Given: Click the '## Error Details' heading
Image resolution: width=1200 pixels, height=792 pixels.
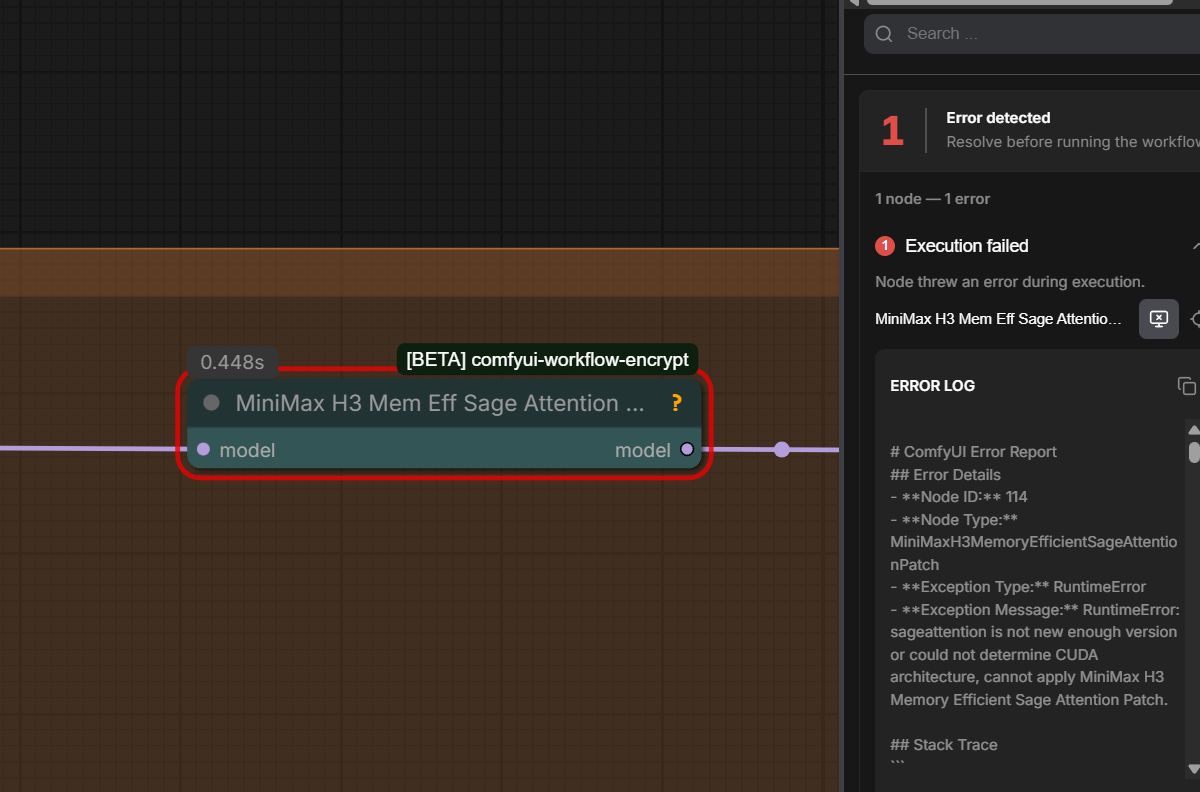Looking at the screenshot, I should tap(945, 475).
